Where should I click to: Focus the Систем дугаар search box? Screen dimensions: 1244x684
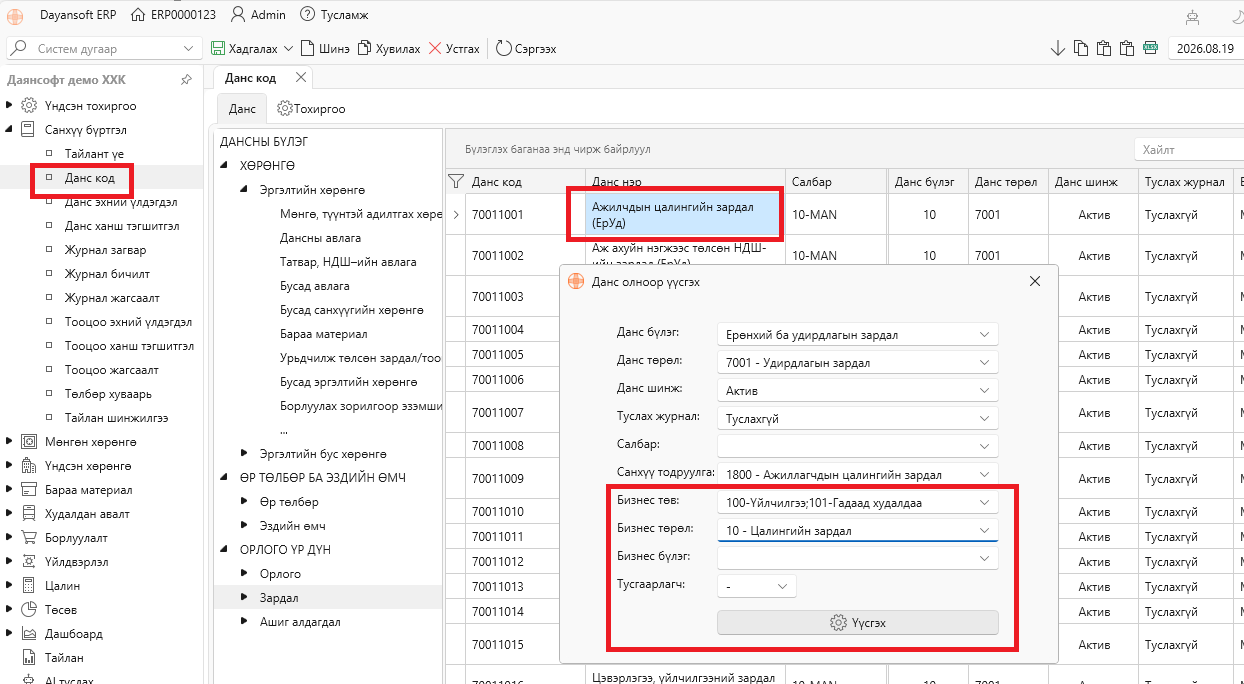click(x=105, y=48)
